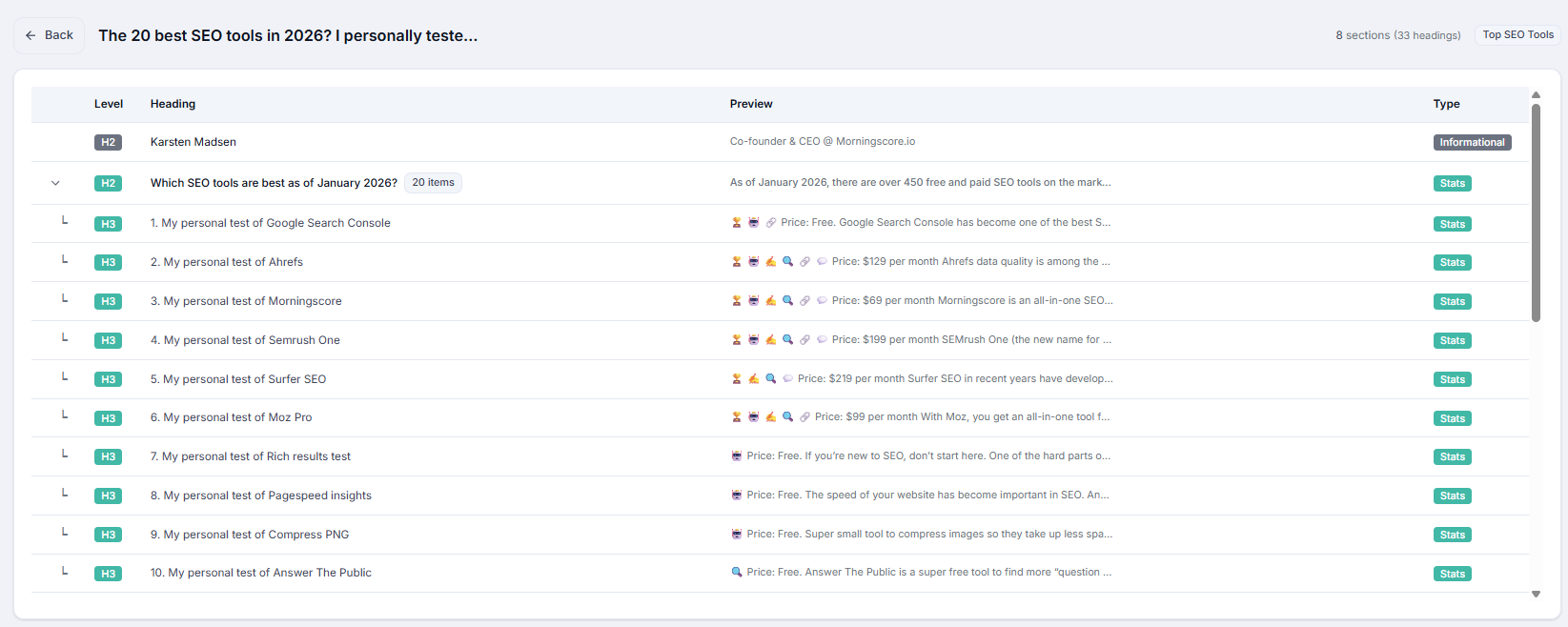1568x627 pixels.
Task: Select heading '2. My personal test of Ahrefs'
Action: (x=227, y=262)
